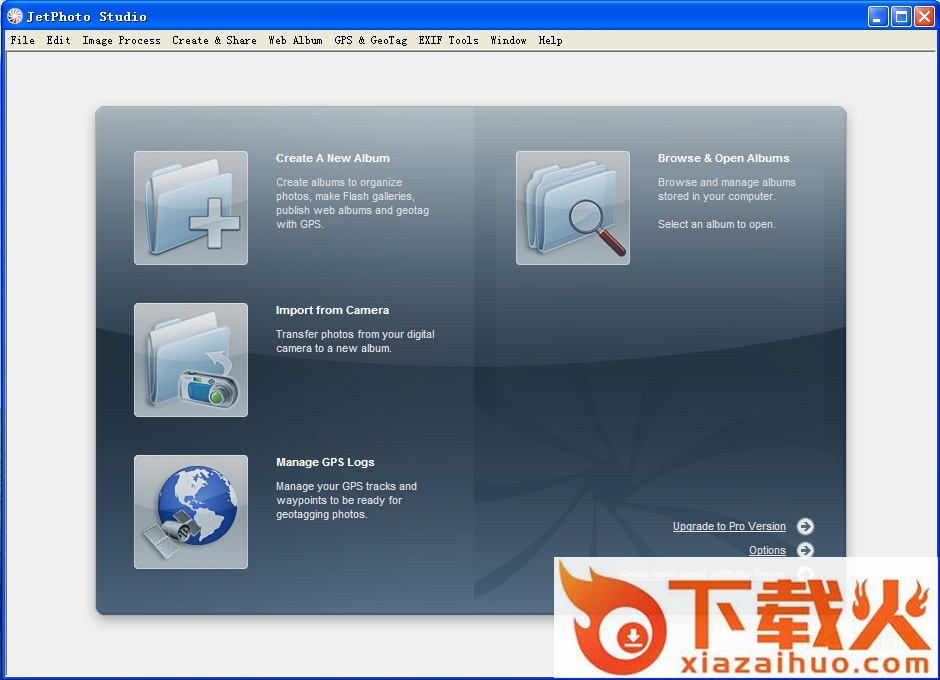Screen dimensions: 940x680
Task: Click the JetPhoto Studio title bar logo
Action: coord(14,16)
